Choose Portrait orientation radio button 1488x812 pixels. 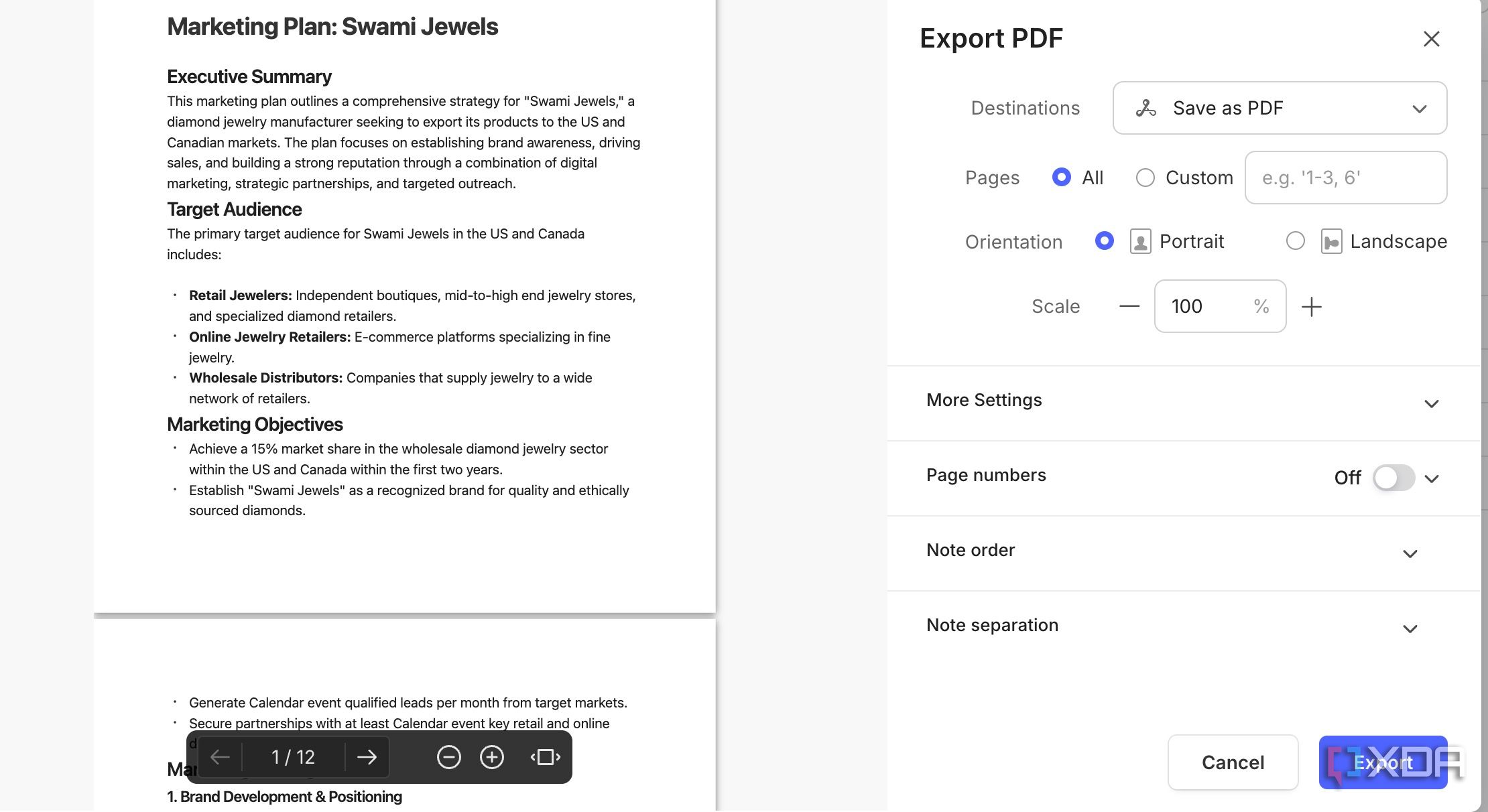tap(1104, 241)
